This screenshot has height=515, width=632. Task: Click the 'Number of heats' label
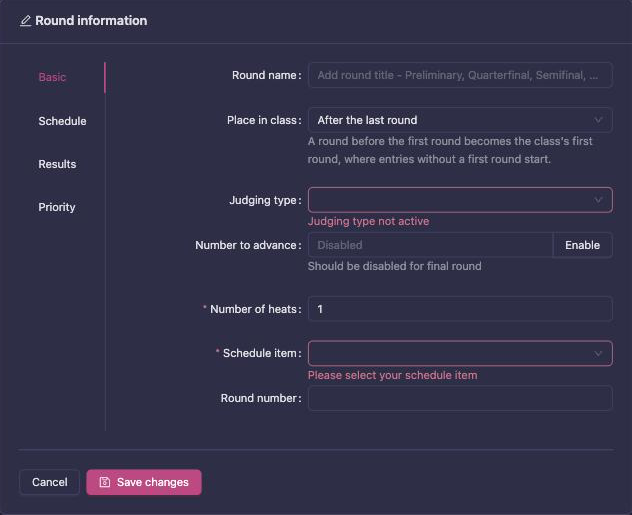254,309
